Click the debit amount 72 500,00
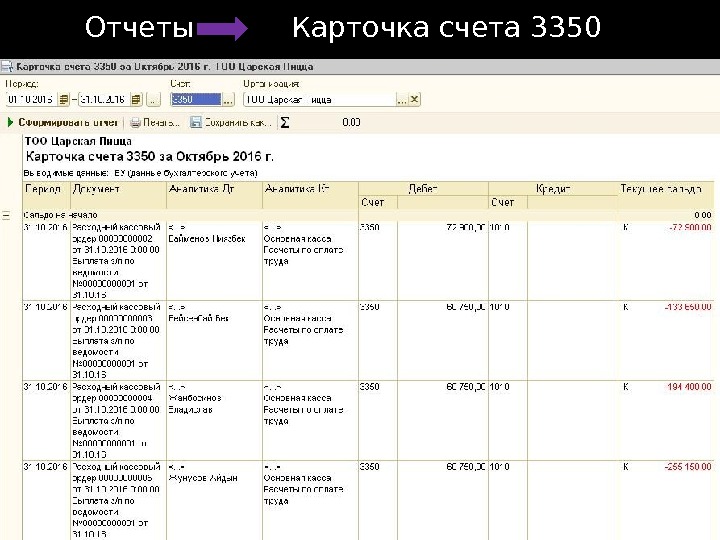The image size is (720, 540). (465, 227)
